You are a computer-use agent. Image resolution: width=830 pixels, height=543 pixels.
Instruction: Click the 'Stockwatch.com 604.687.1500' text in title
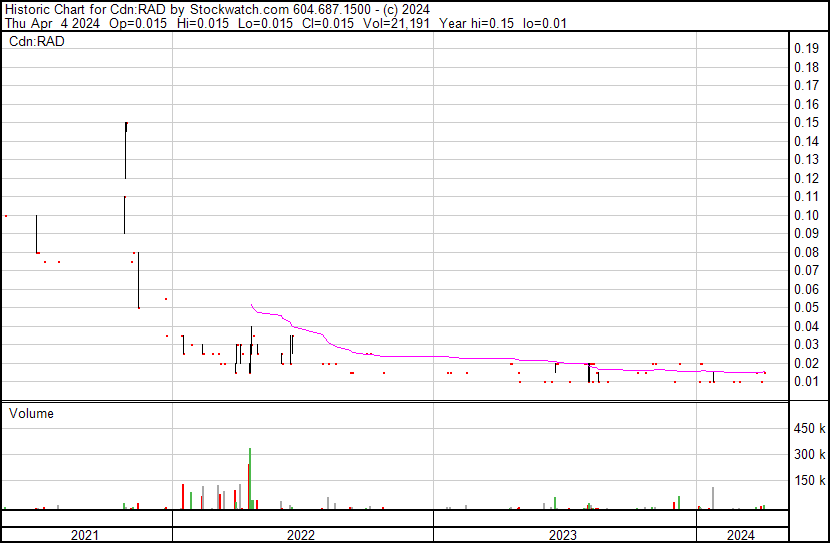click(x=281, y=10)
